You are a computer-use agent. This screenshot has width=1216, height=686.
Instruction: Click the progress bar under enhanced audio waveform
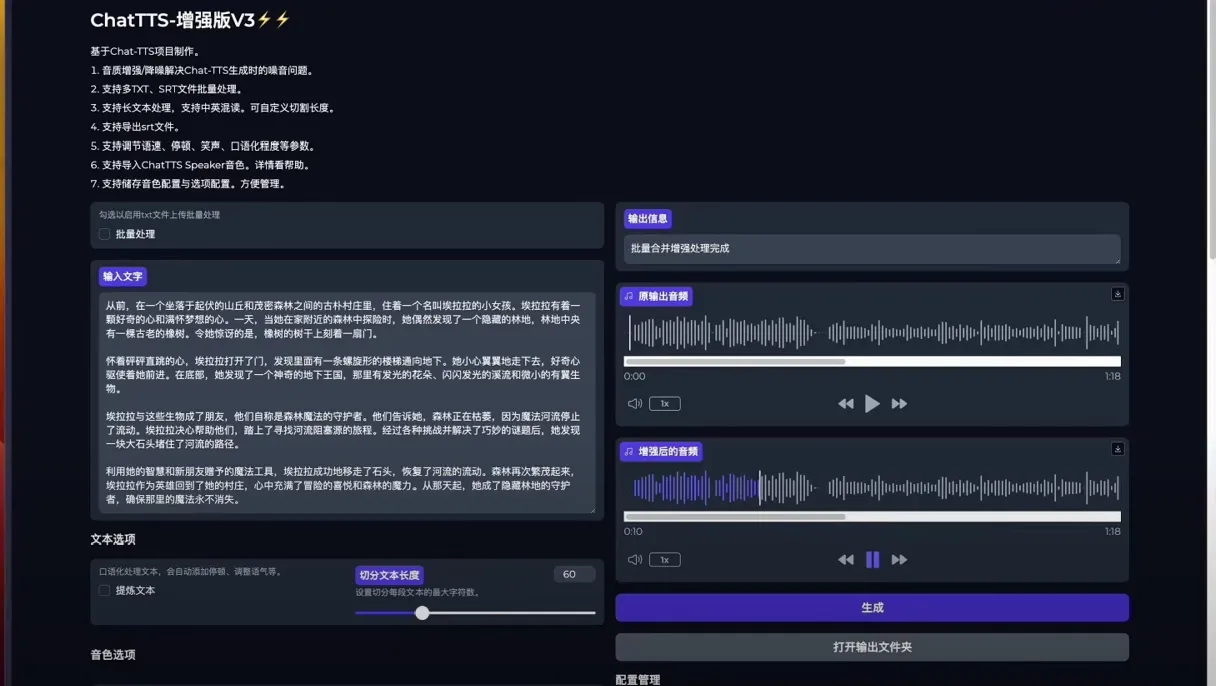click(x=872, y=517)
